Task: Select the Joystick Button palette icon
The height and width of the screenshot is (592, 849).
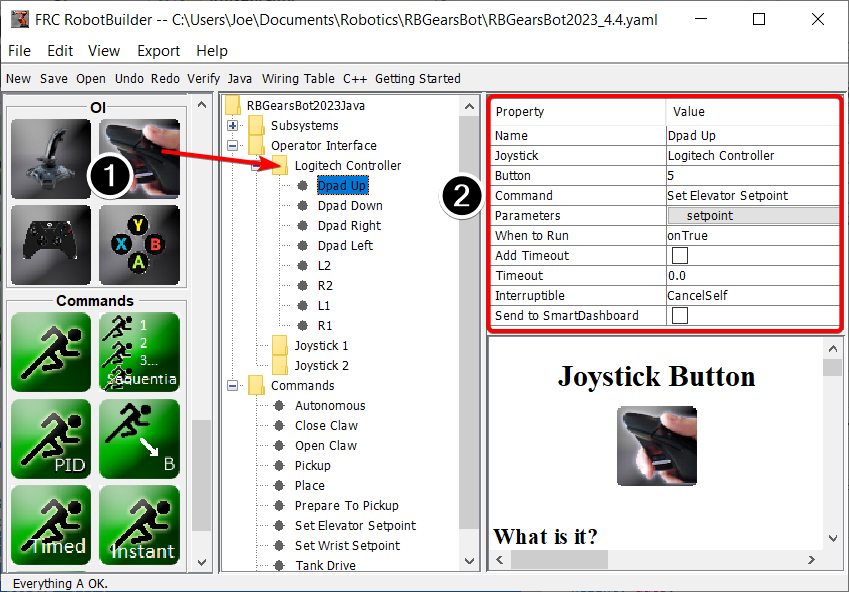Action: point(140,159)
